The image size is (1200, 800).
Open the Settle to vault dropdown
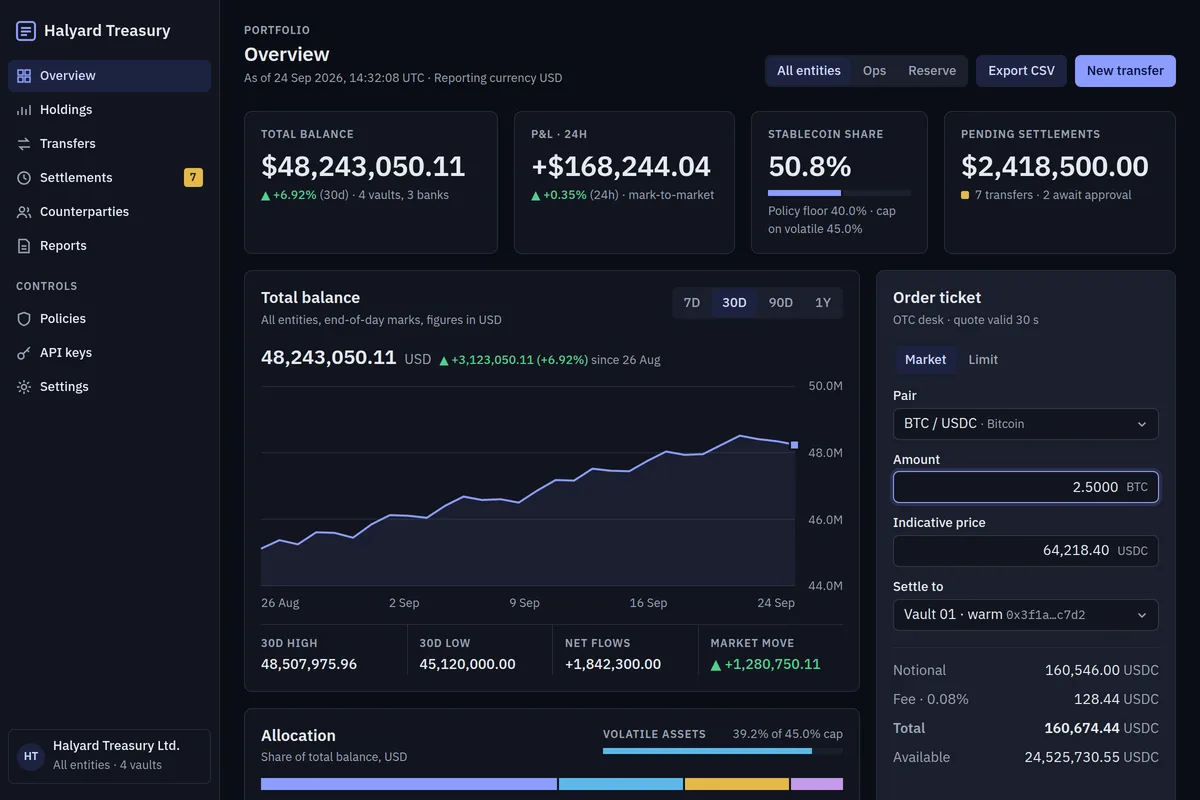(x=1026, y=615)
